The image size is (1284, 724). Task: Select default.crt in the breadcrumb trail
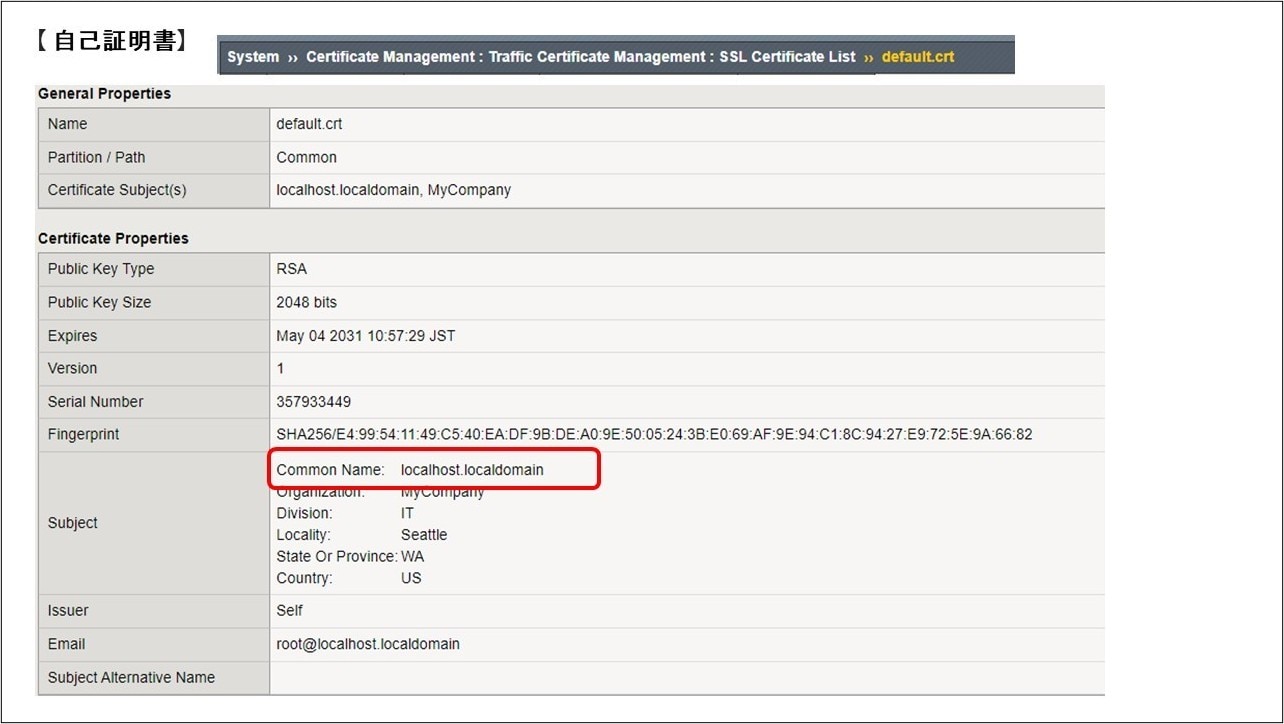[917, 57]
